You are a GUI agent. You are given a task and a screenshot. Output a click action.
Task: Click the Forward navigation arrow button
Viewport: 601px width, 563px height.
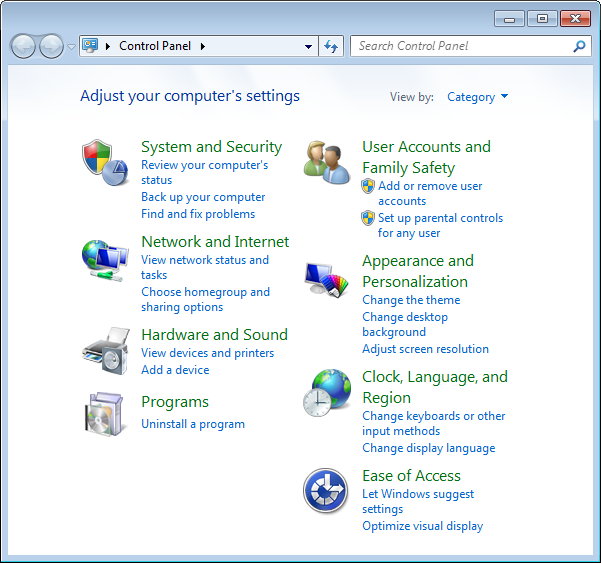pos(52,46)
